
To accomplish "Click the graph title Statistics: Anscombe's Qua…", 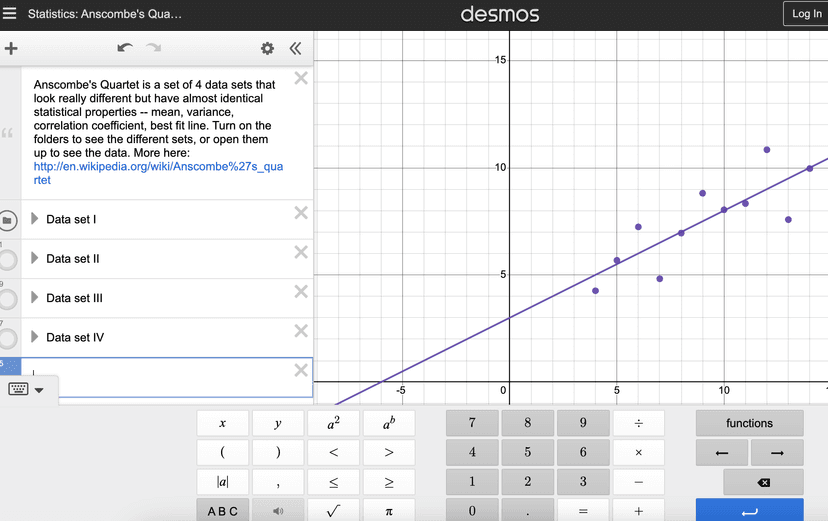I will tap(105, 14).
